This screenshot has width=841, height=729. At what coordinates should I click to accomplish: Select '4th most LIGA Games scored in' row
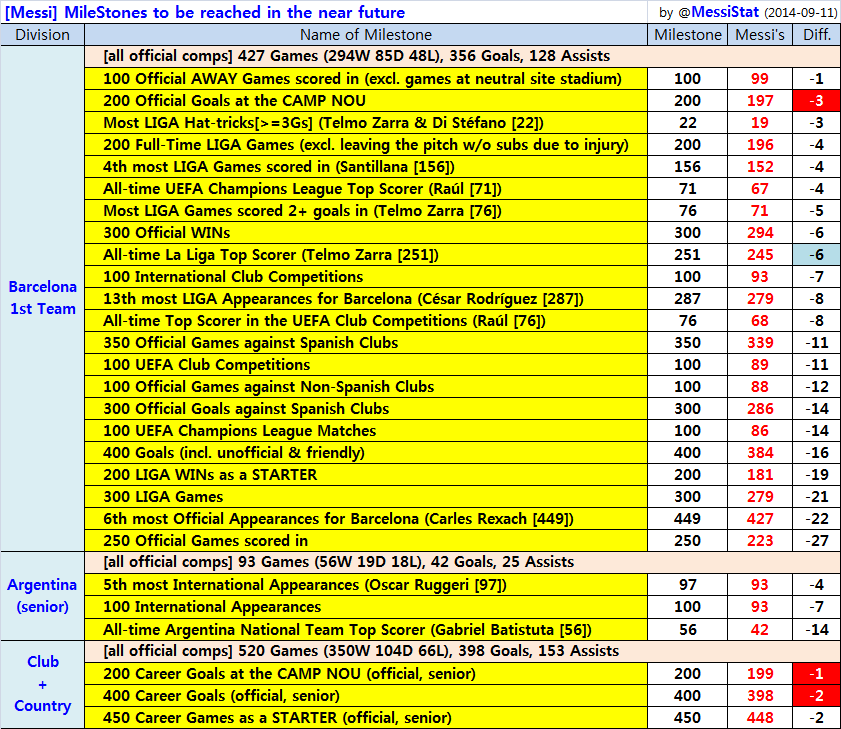click(366, 167)
